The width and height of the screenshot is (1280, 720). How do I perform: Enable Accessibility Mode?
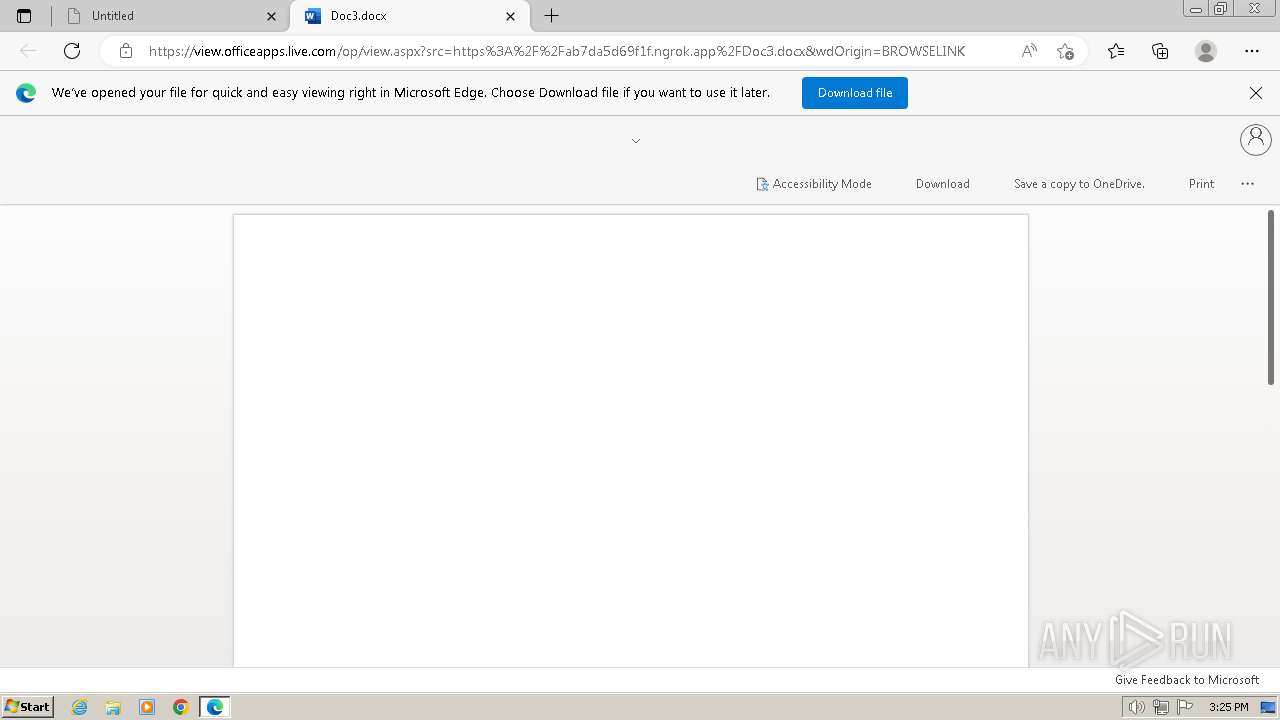pyautogui.click(x=814, y=184)
